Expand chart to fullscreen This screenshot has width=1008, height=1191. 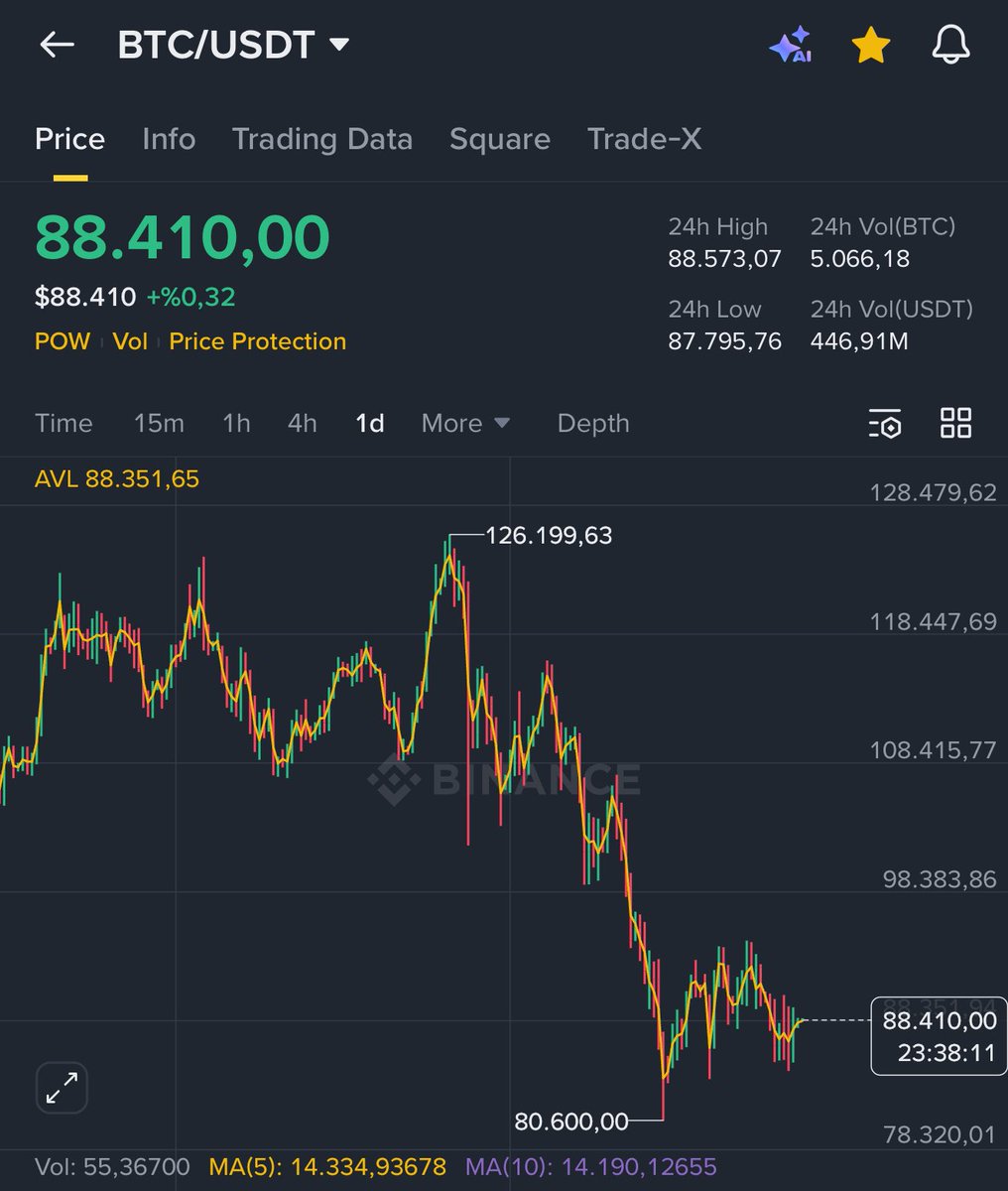pyautogui.click(x=63, y=1088)
